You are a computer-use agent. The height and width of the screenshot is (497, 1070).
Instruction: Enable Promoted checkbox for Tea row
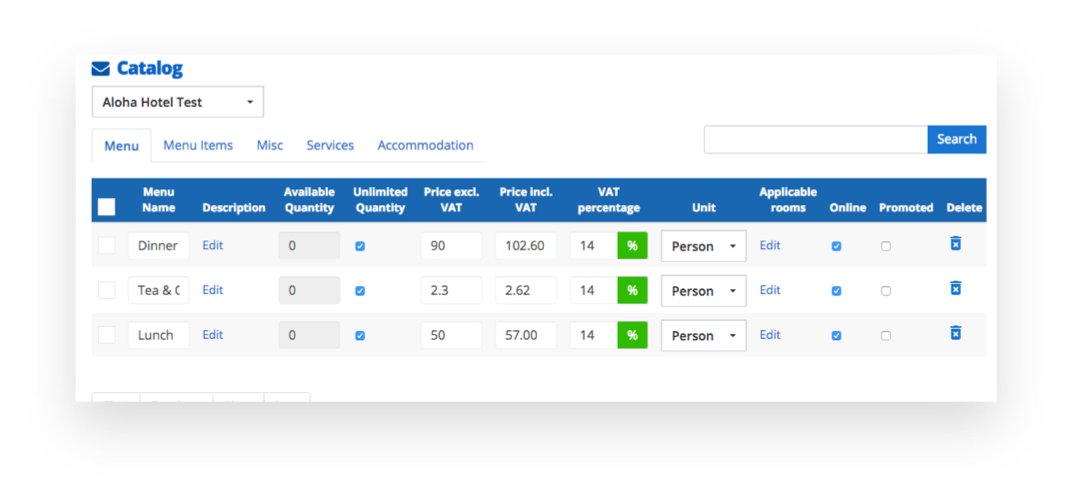pyautogui.click(x=886, y=291)
